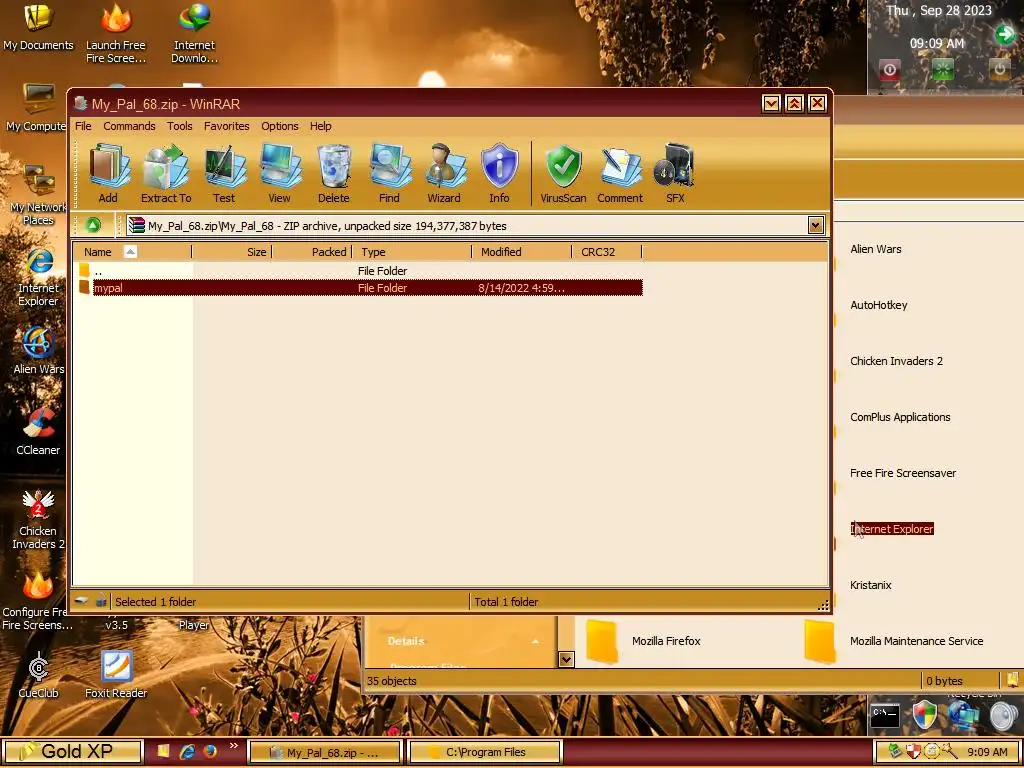Sort the list by Modified column

point(522,251)
